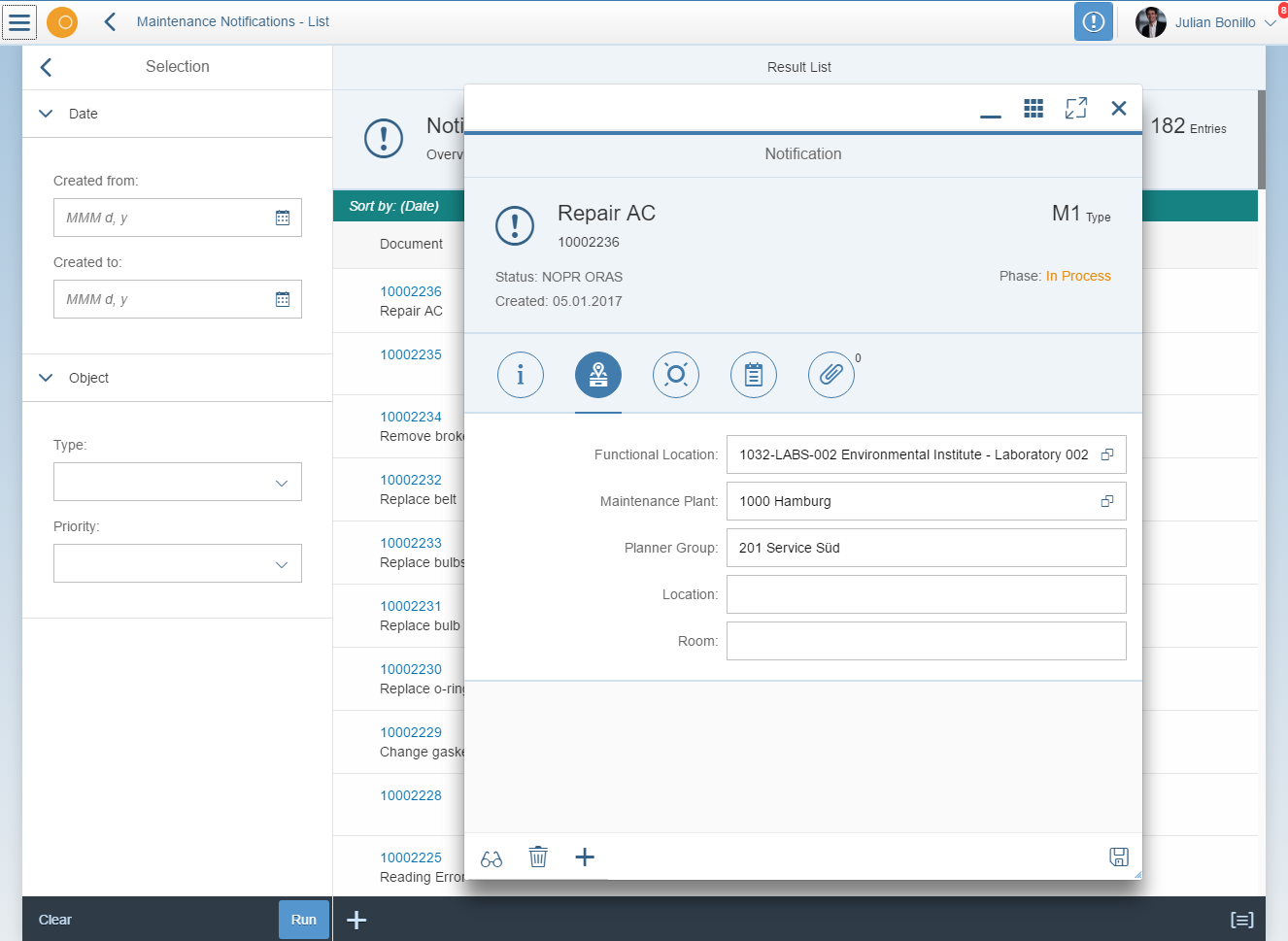Viewport: 1288px width, 941px height.
Task: Switch to the clipboard tasks tab
Action: 754,375
